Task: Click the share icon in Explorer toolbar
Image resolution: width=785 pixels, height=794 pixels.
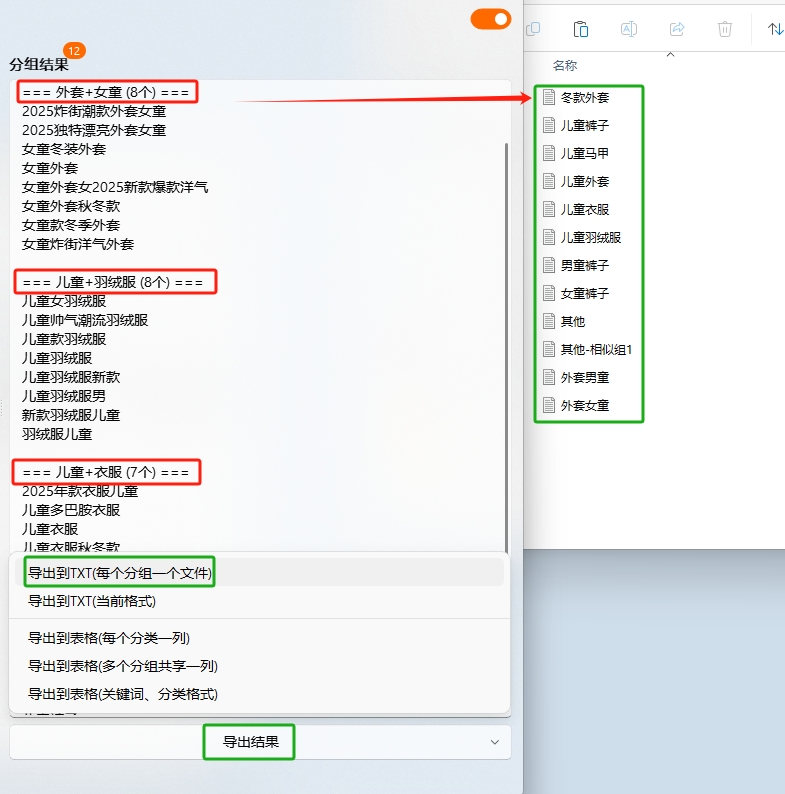Action: point(677,29)
